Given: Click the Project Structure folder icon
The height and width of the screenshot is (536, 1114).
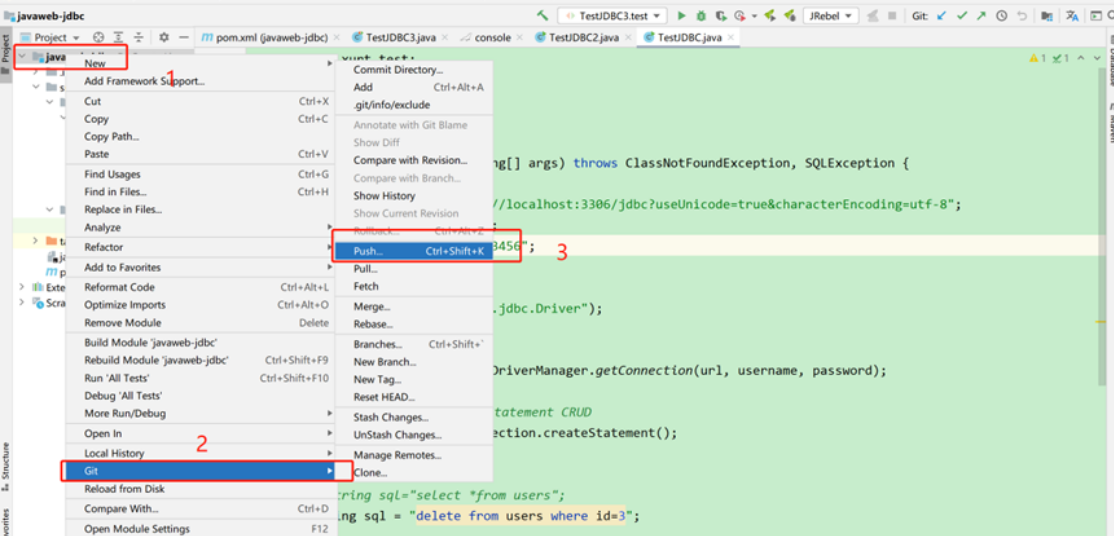Looking at the screenshot, I should pos(1047,15).
